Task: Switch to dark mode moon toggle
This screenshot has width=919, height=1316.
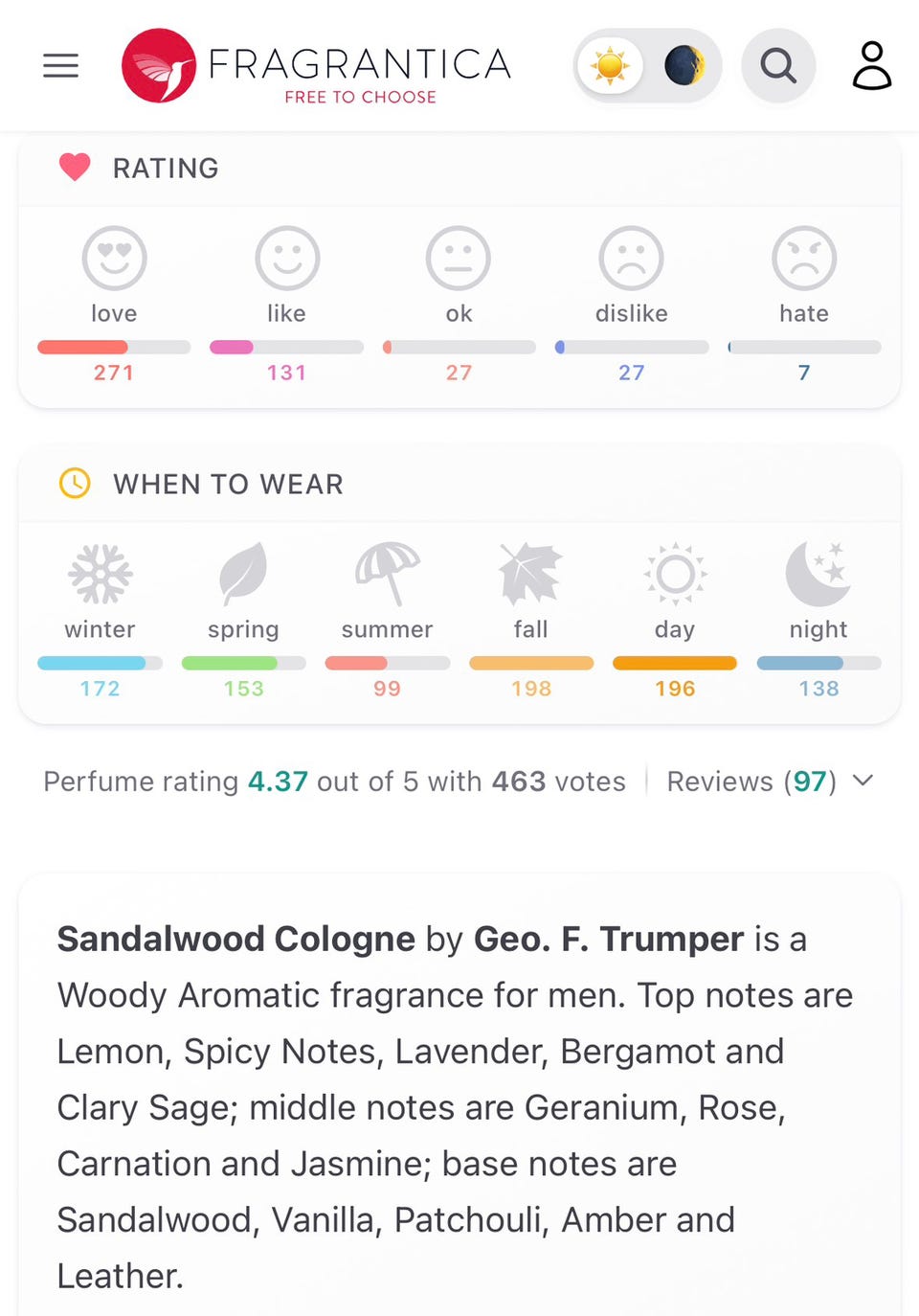Action: (684, 65)
